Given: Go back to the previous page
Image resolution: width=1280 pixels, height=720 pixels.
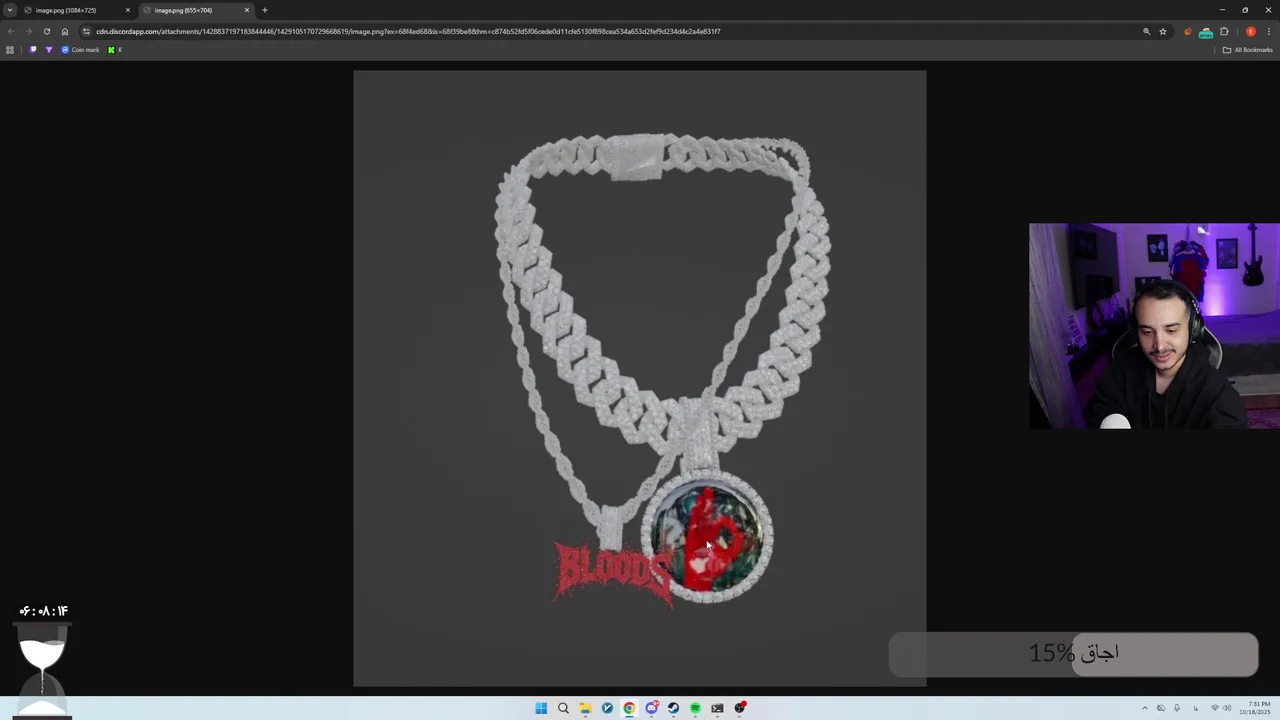Looking at the screenshot, I should click(11, 31).
